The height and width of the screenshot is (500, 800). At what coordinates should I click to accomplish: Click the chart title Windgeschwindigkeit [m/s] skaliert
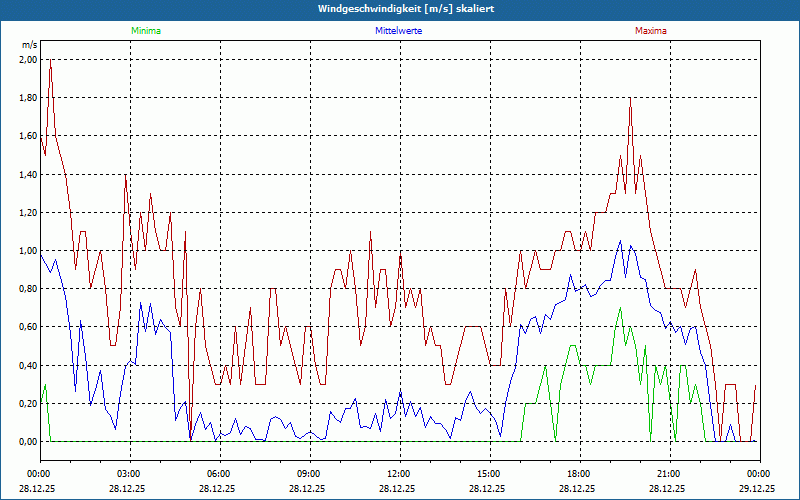(400, 9)
